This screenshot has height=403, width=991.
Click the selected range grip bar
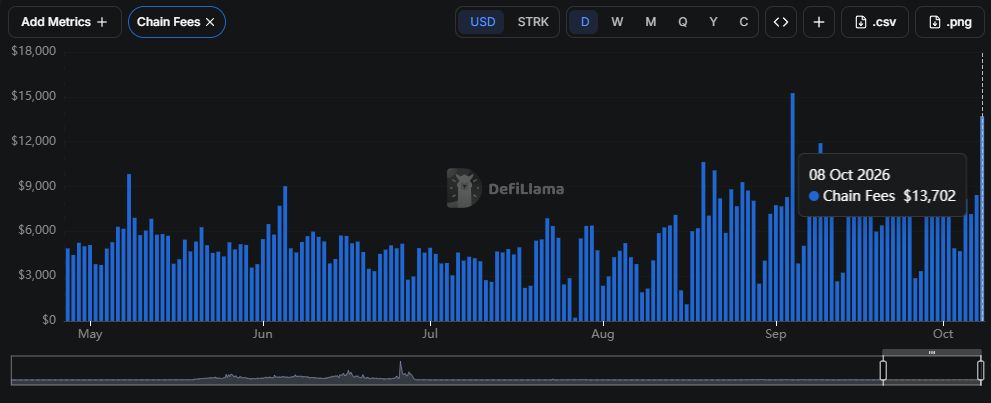coord(932,352)
